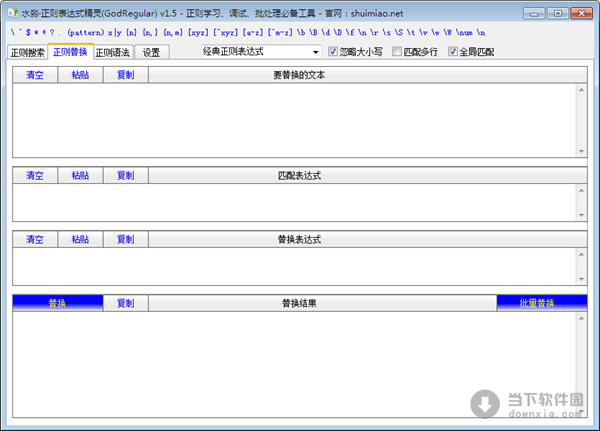Toggle the 忽略大小写 checkbox

pos(333,52)
